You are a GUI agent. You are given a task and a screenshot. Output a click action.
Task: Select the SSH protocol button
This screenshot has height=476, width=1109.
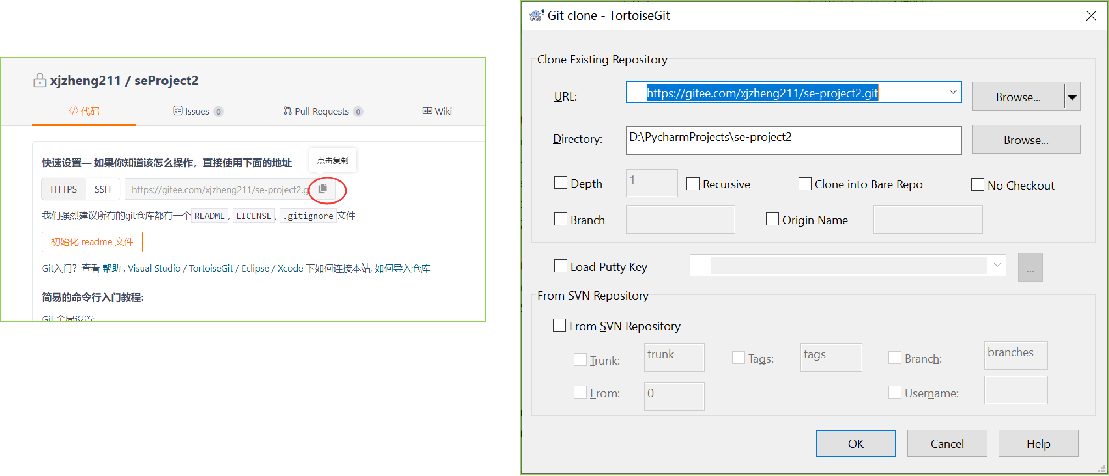pyautogui.click(x=103, y=190)
